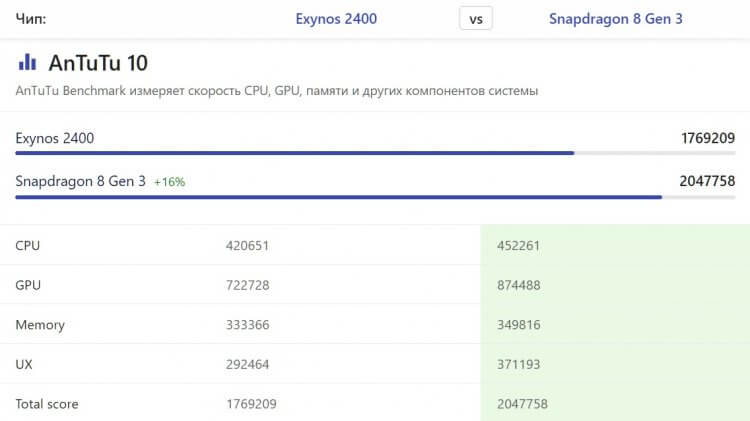Click score 1769209 above the Exynos bar
Viewport: 750px width, 421px height.
click(708, 138)
